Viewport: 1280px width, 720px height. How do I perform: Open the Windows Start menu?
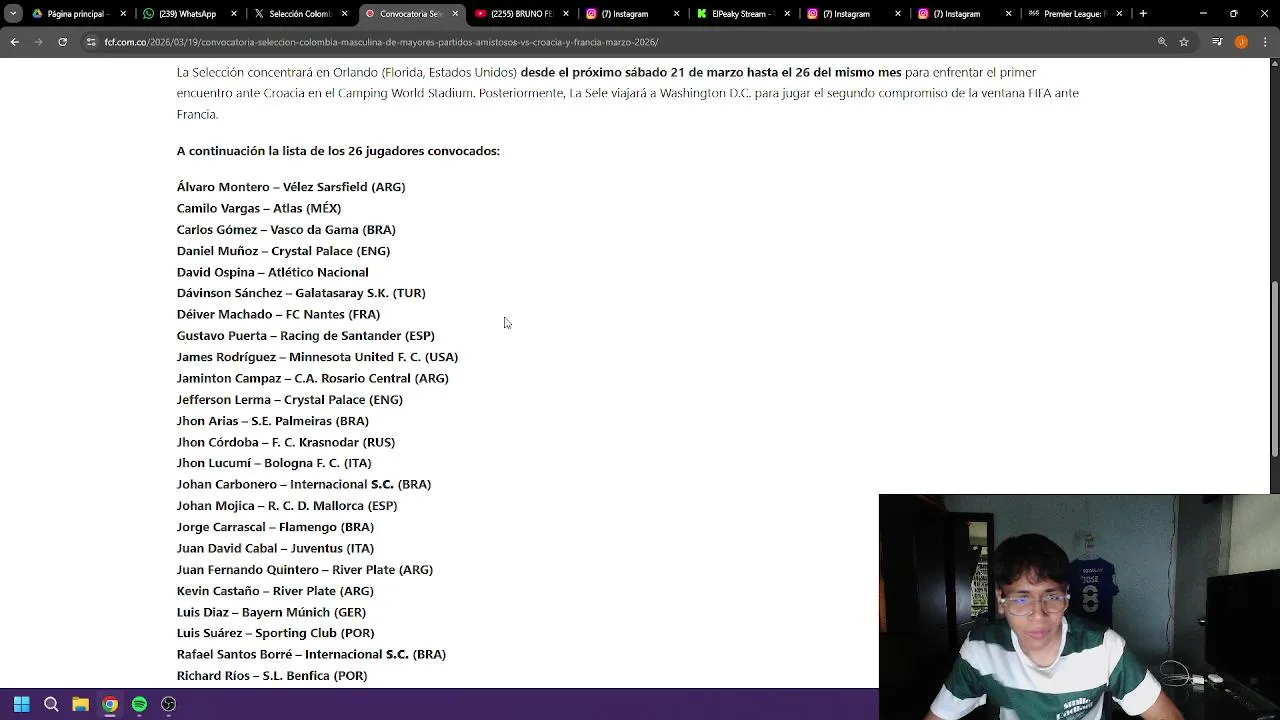(22, 704)
